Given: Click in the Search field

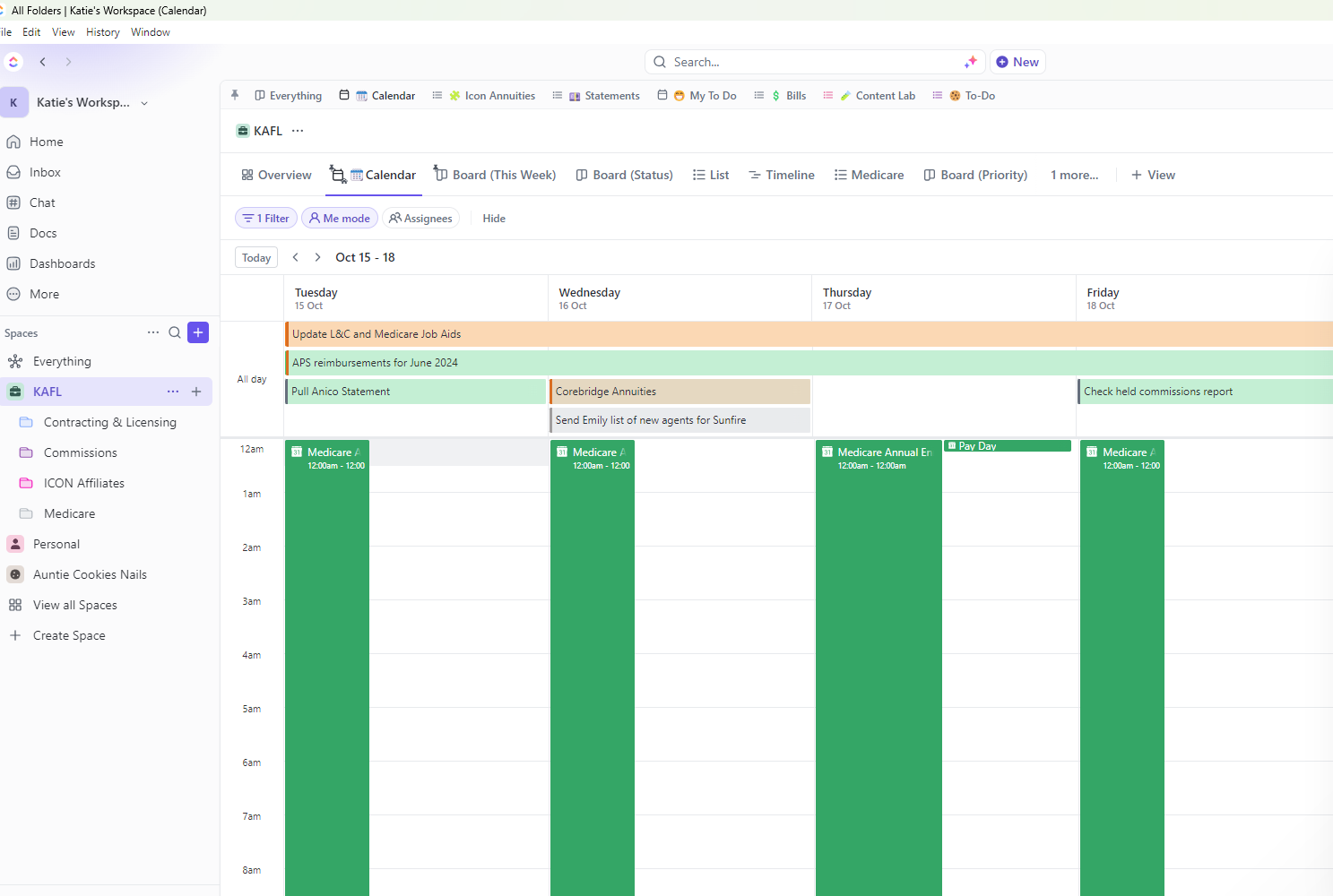Looking at the screenshot, I should tap(814, 62).
